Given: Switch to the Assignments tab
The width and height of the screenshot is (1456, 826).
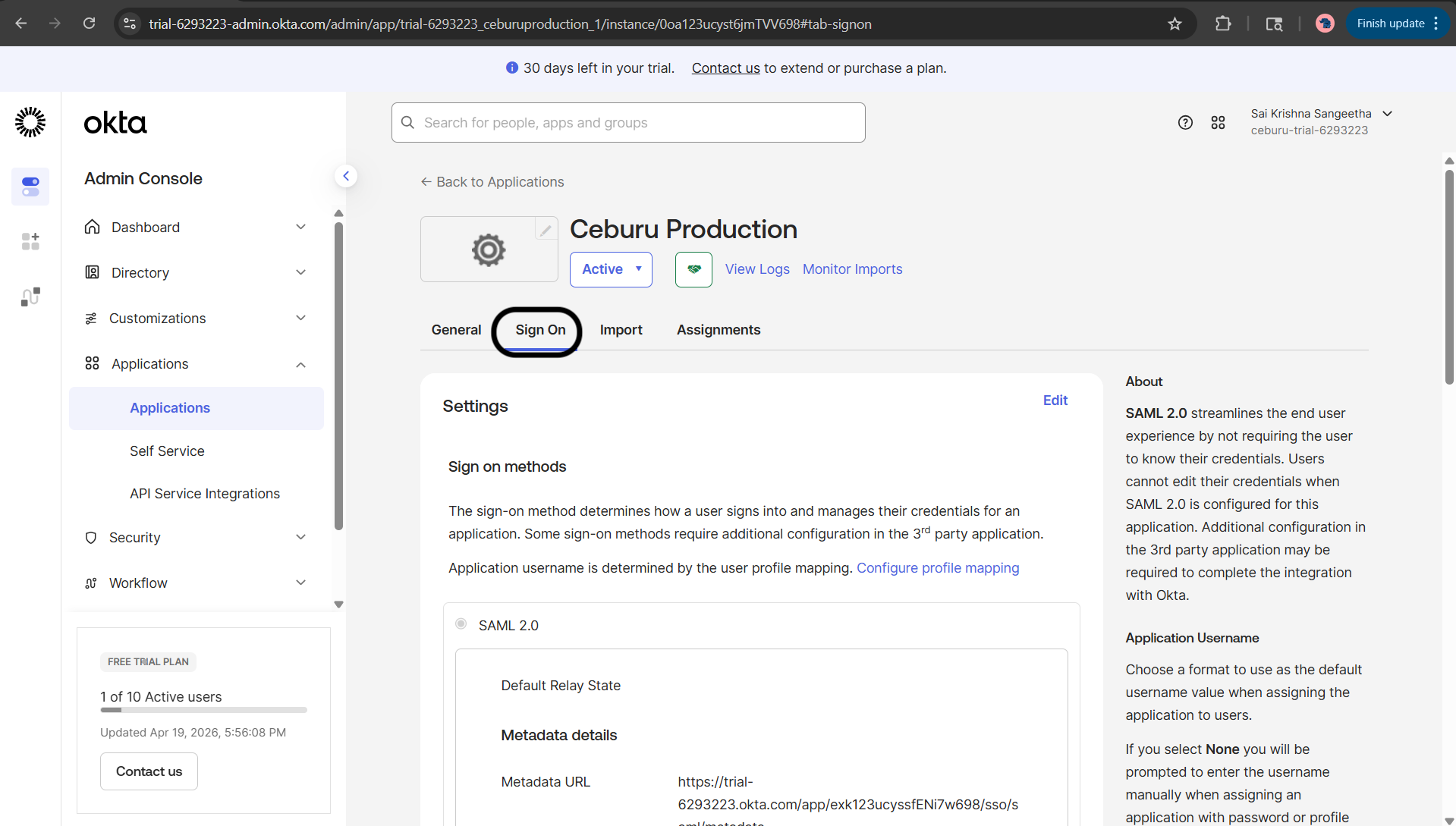Looking at the screenshot, I should coord(719,330).
